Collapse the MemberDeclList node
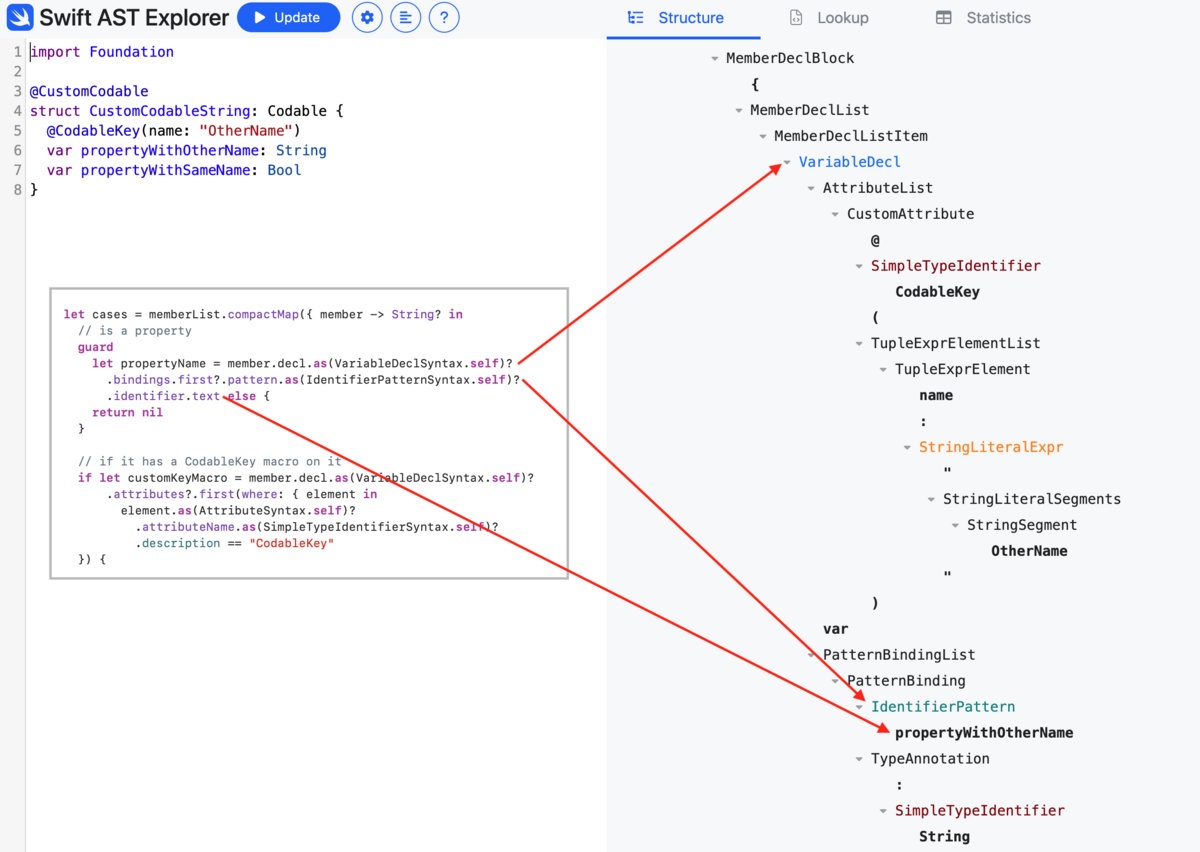The image size is (1200, 852). click(x=739, y=111)
